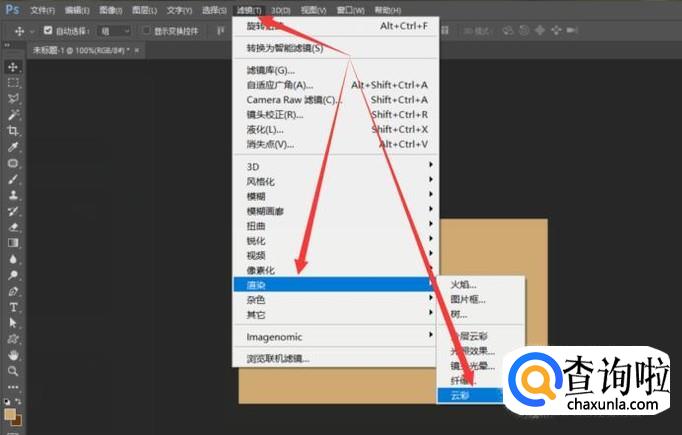Open the auto-select 组 dropdown
This screenshot has width=682, height=435.
click(x=115, y=31)
